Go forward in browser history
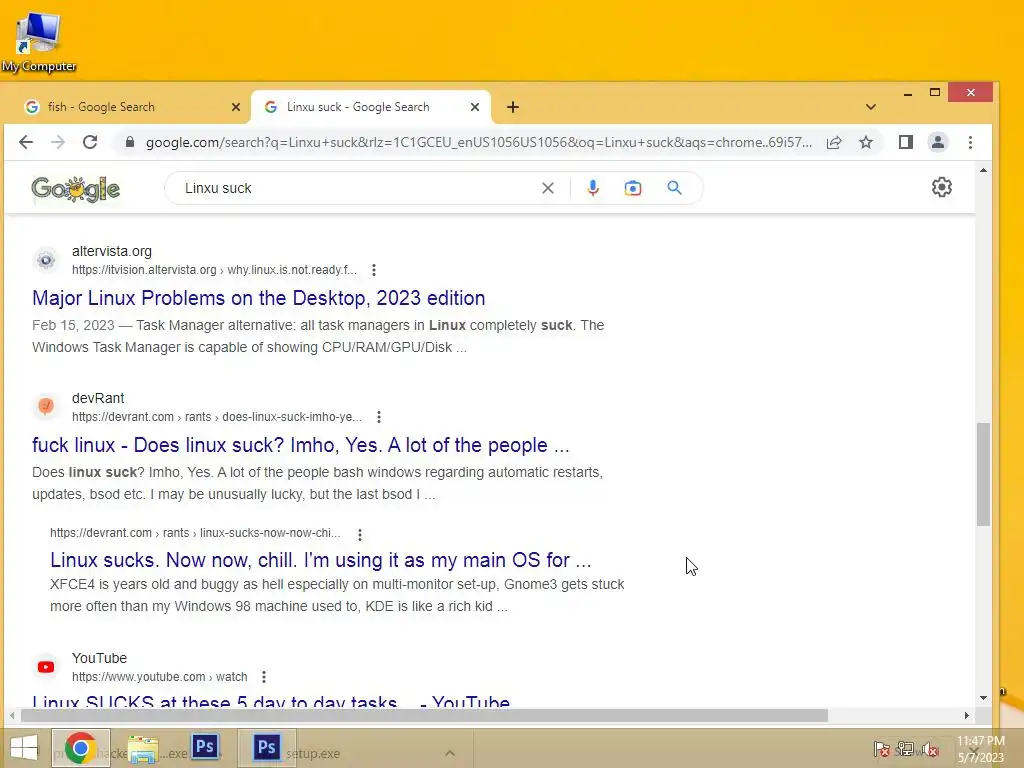The height and width of the screenshot is (768, 1024). point(58,142)
